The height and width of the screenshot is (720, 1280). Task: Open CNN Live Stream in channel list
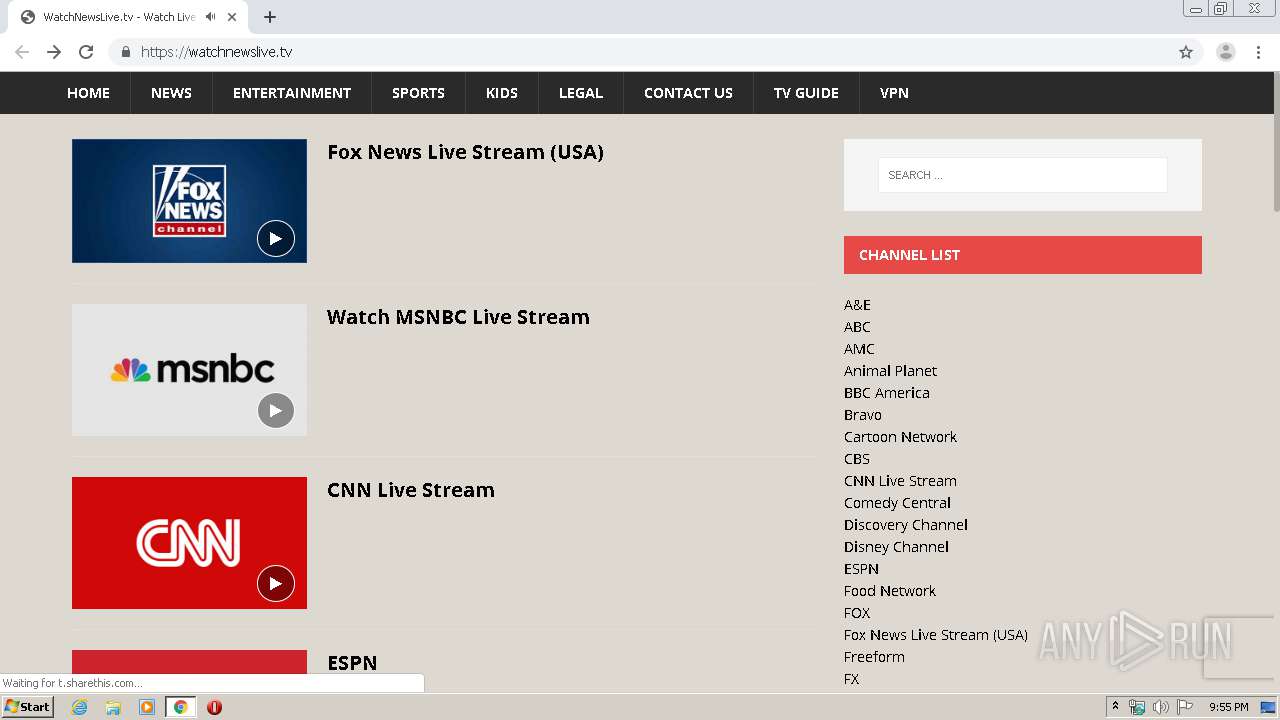point(900,481)
